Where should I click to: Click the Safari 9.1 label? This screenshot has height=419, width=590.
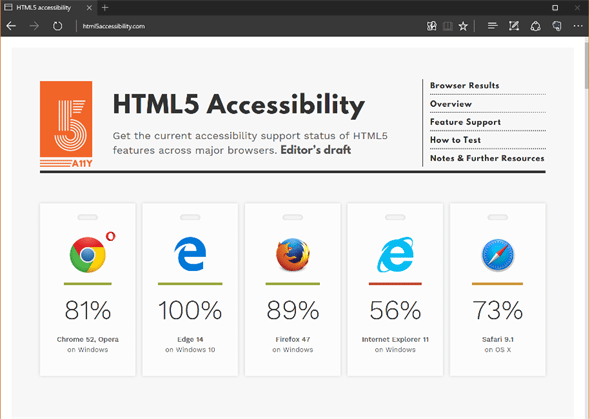(498, 339)
